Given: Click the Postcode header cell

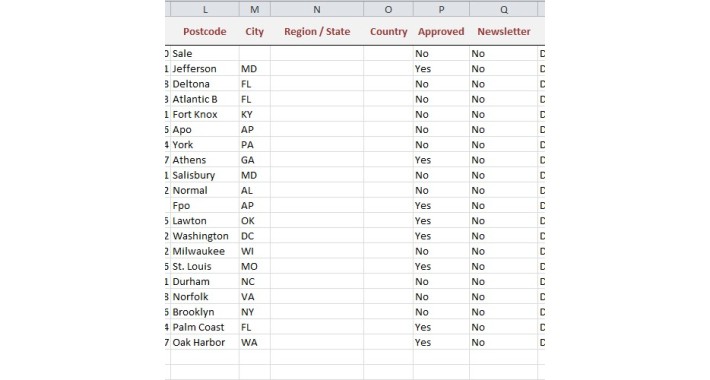Looking at the screenshot, I should tap(205, 31).
